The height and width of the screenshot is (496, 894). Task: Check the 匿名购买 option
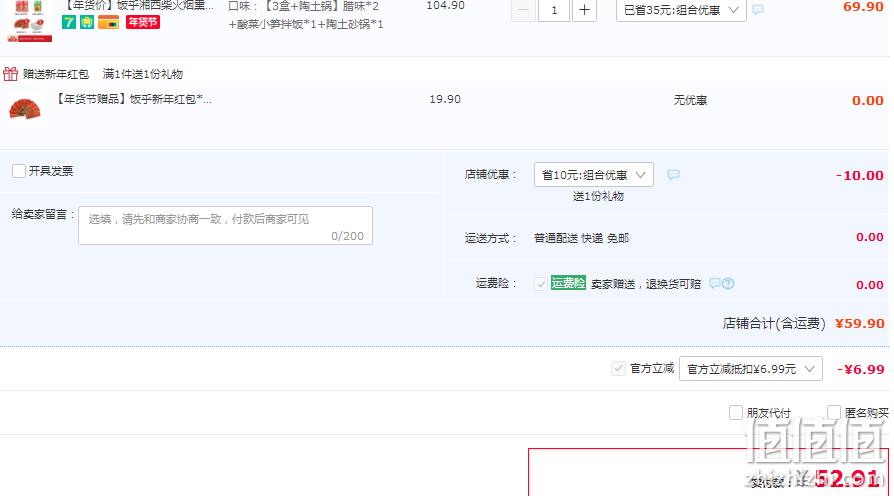click(834, 412)
